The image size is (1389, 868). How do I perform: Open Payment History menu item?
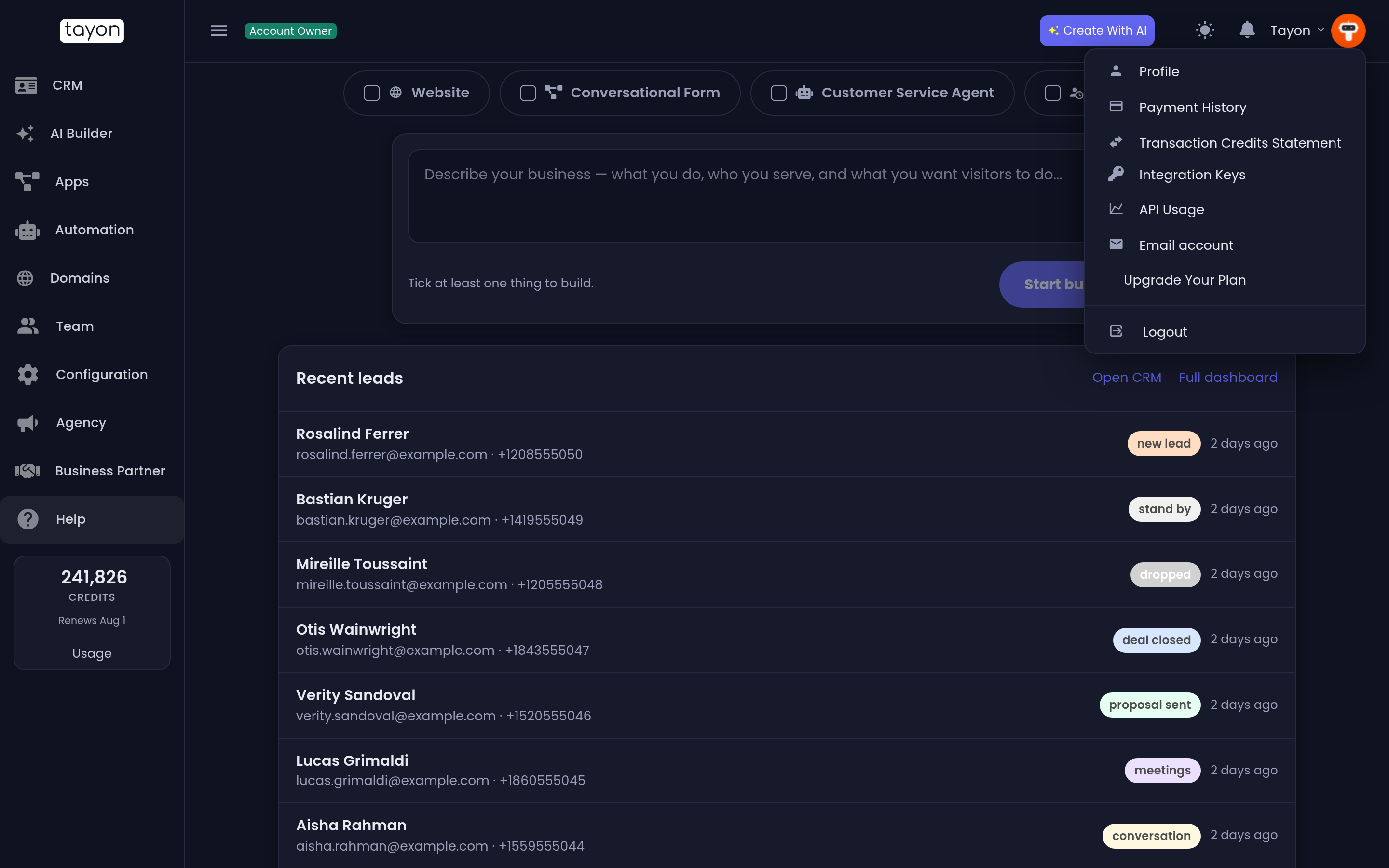pyautogui.click(x=1225, y=107)
